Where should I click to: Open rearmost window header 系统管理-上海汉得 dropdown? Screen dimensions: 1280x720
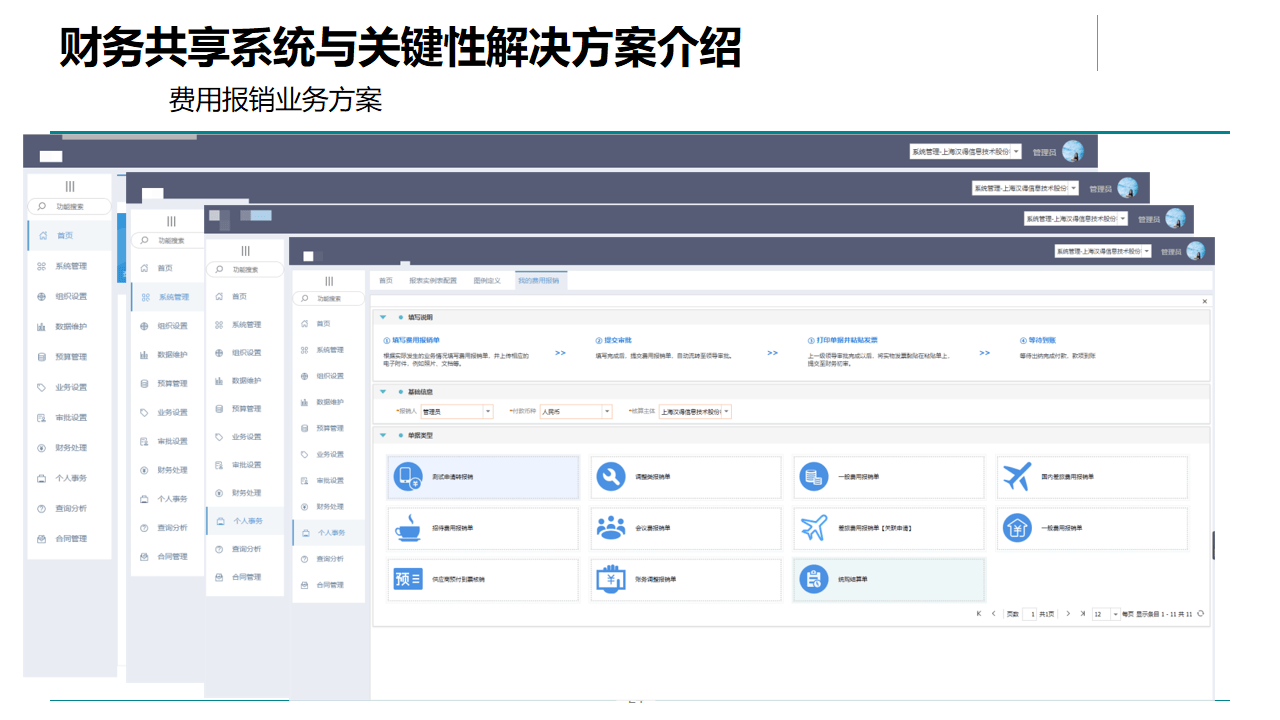tap(965, 152)
